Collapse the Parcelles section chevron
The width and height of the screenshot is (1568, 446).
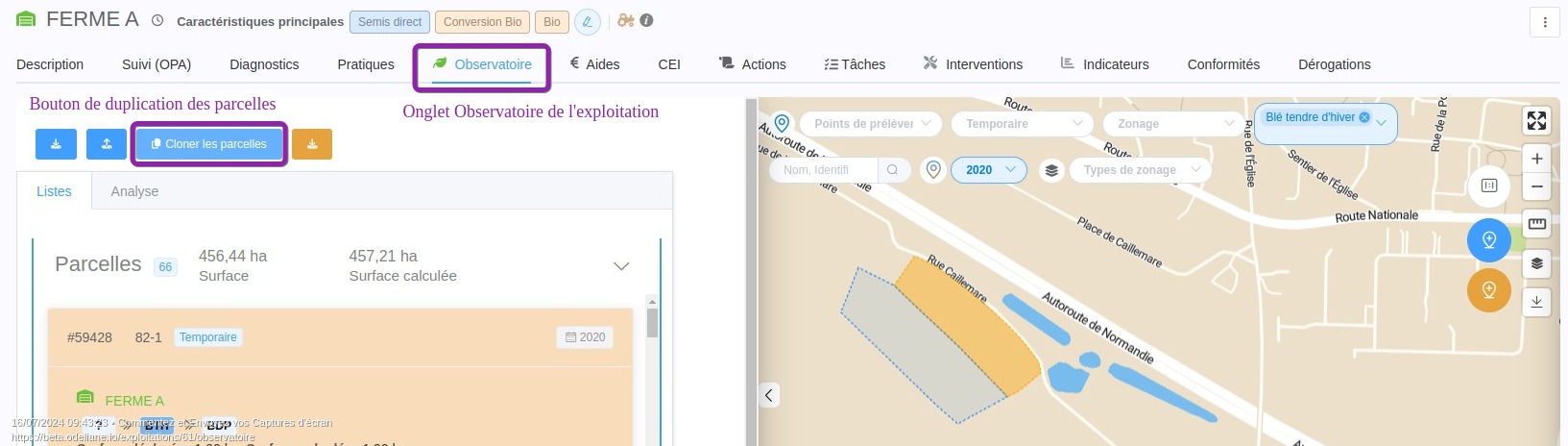pos(621,266)
